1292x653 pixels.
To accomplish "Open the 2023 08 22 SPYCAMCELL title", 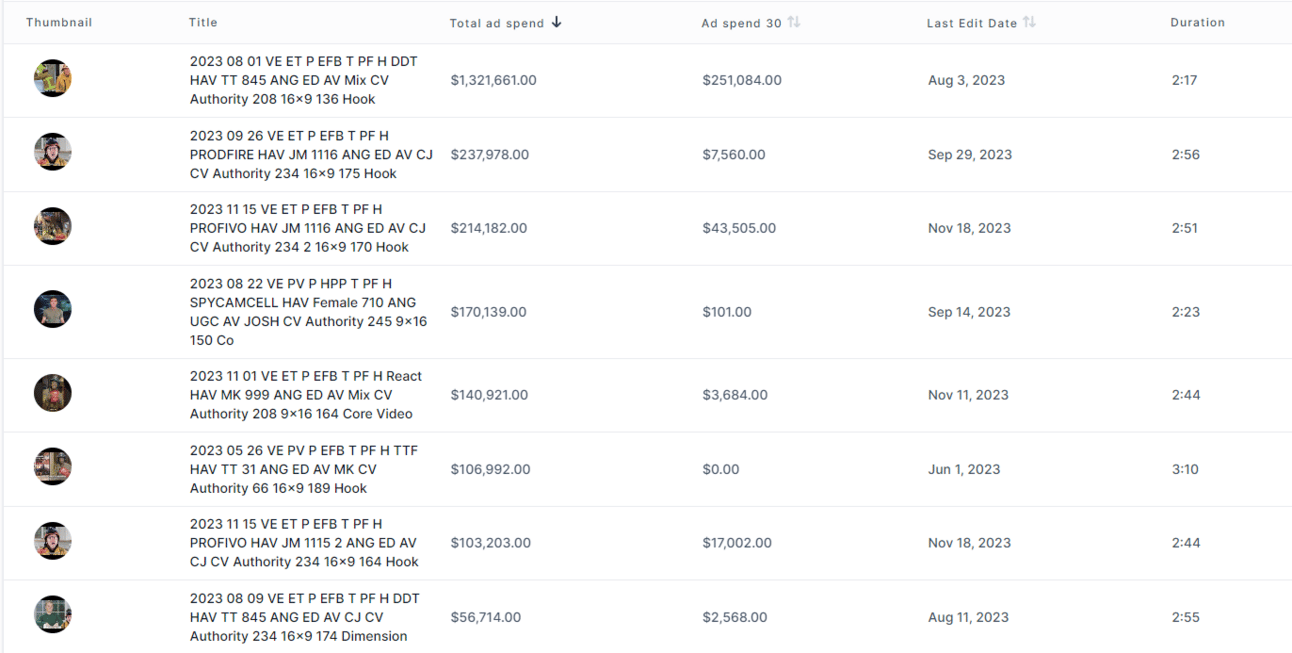I will tap(308, 312).
